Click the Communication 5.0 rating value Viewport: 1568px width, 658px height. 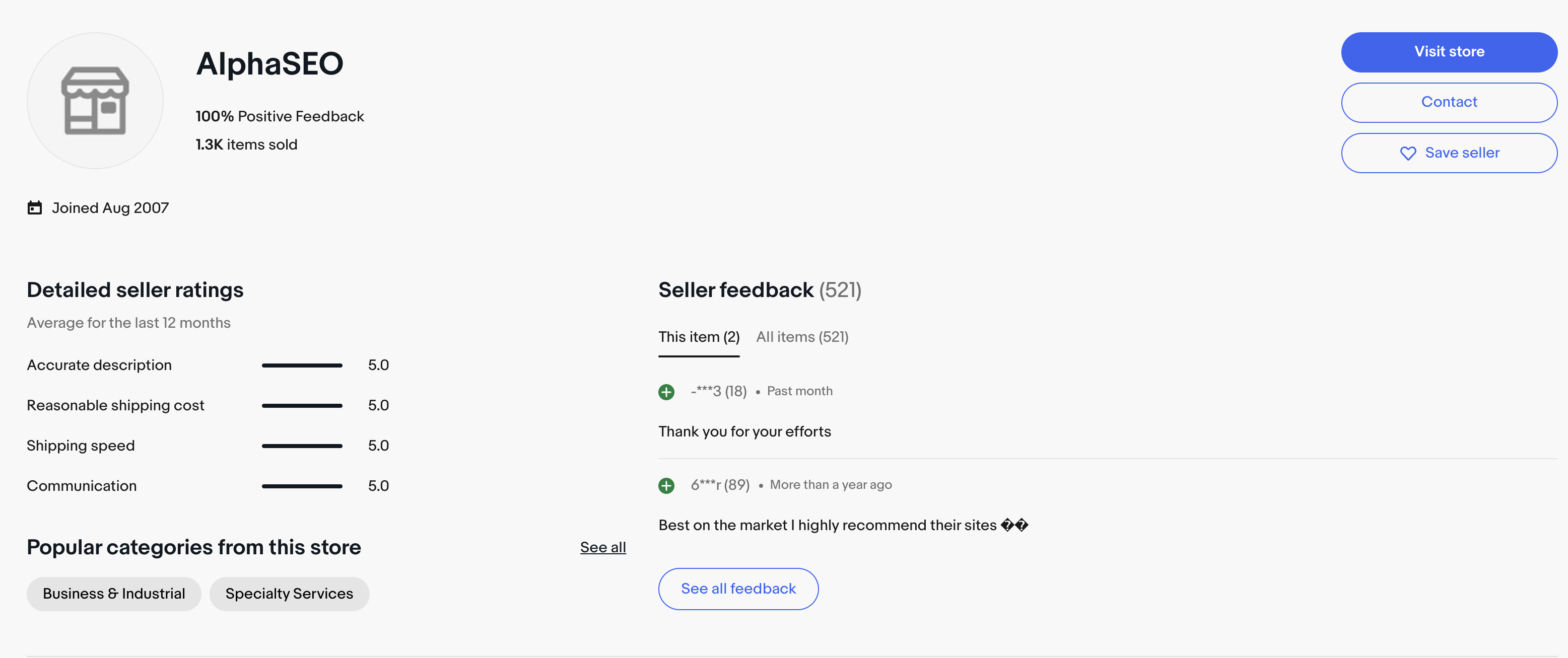click(x=379, y=485)
